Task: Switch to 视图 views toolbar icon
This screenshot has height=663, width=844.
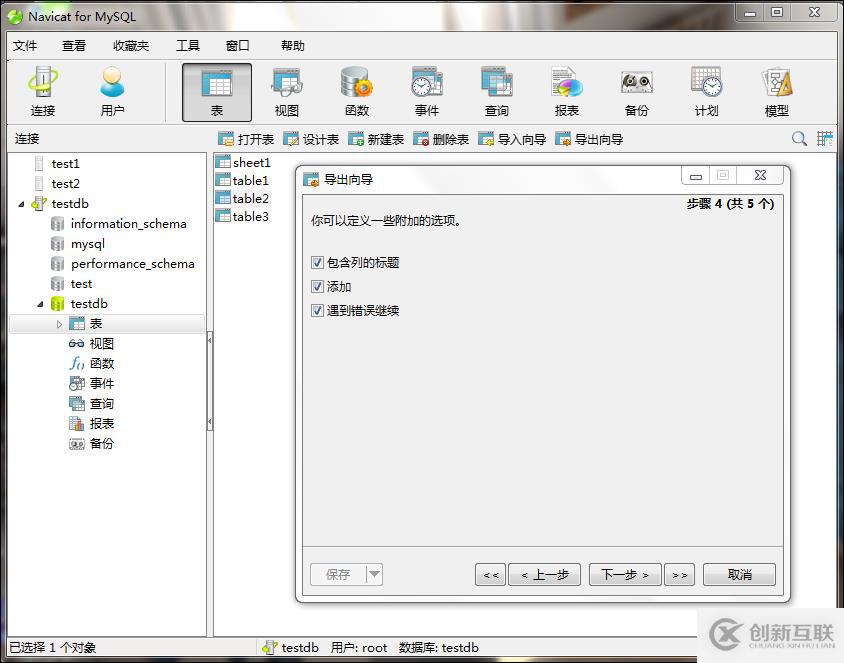Action: tap(287, 92)
